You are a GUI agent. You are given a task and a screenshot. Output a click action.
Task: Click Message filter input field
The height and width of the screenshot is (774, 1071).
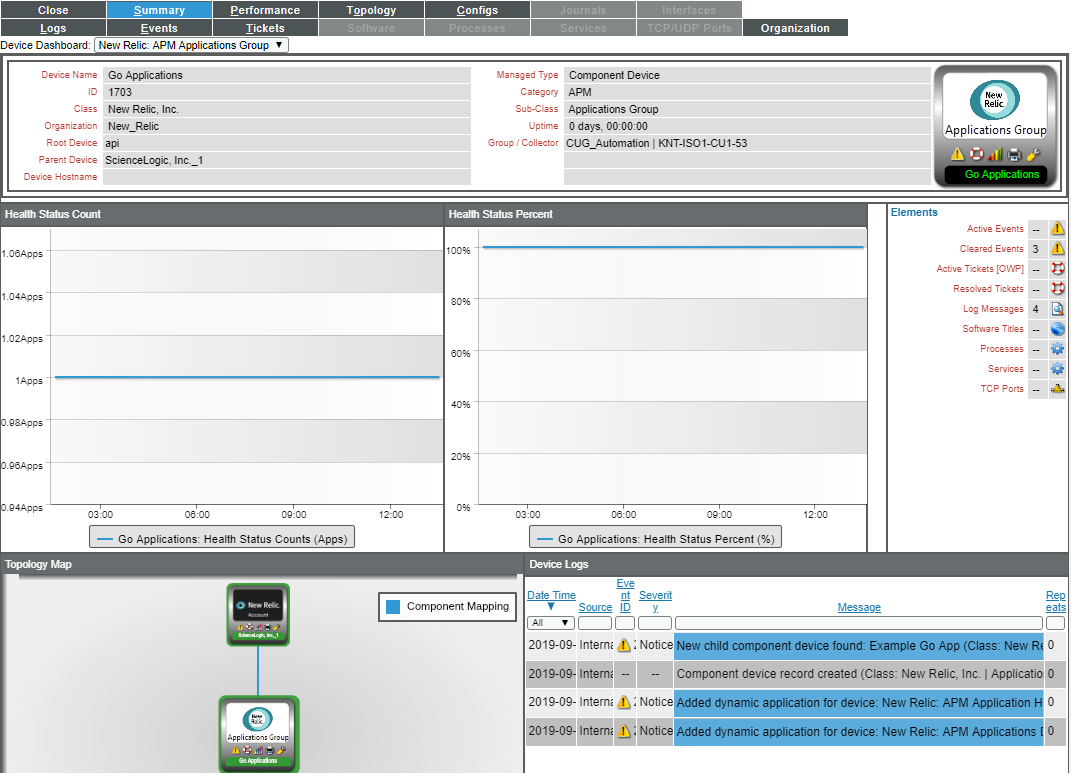pyautogui.click(x=859, y=623)
